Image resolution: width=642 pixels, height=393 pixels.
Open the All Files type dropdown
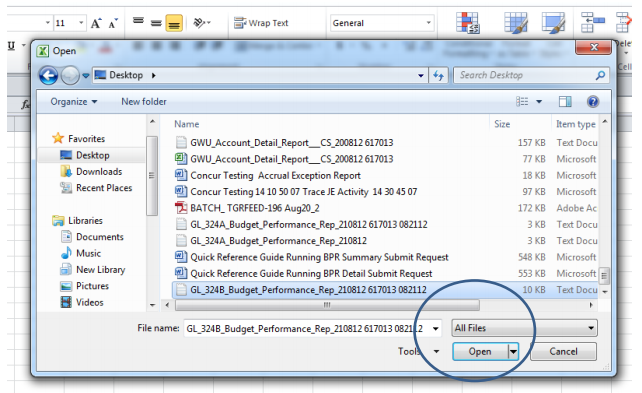(524, 328)
